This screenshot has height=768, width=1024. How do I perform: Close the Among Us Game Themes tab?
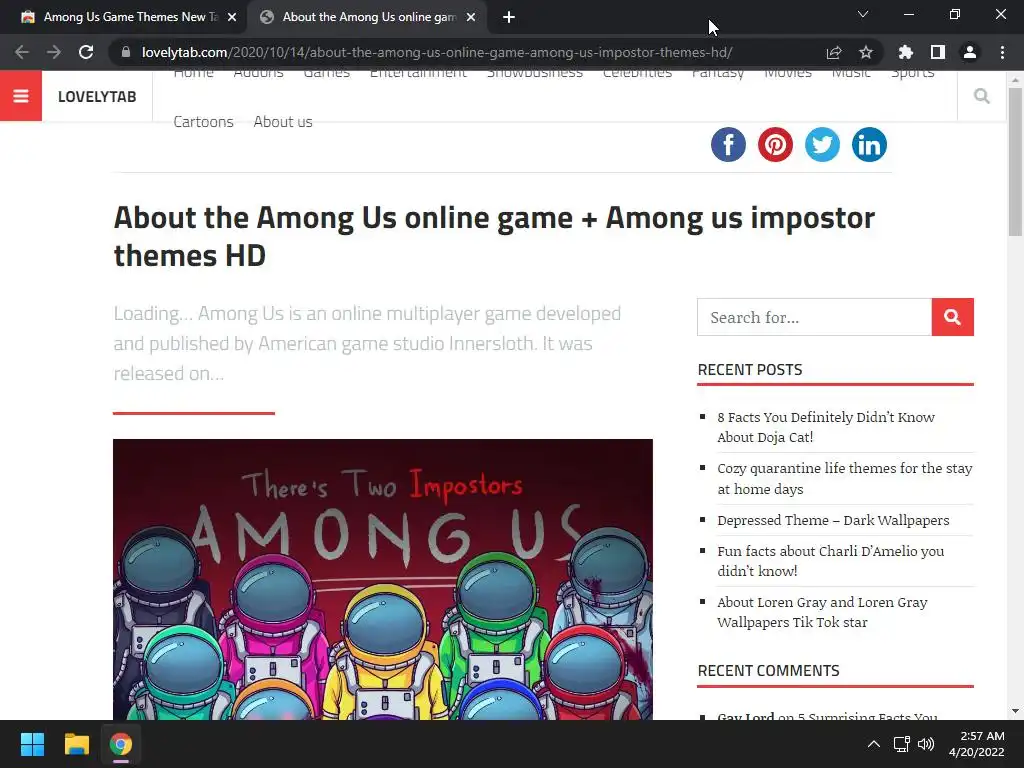pyautogui.click(x=232, y=17)
